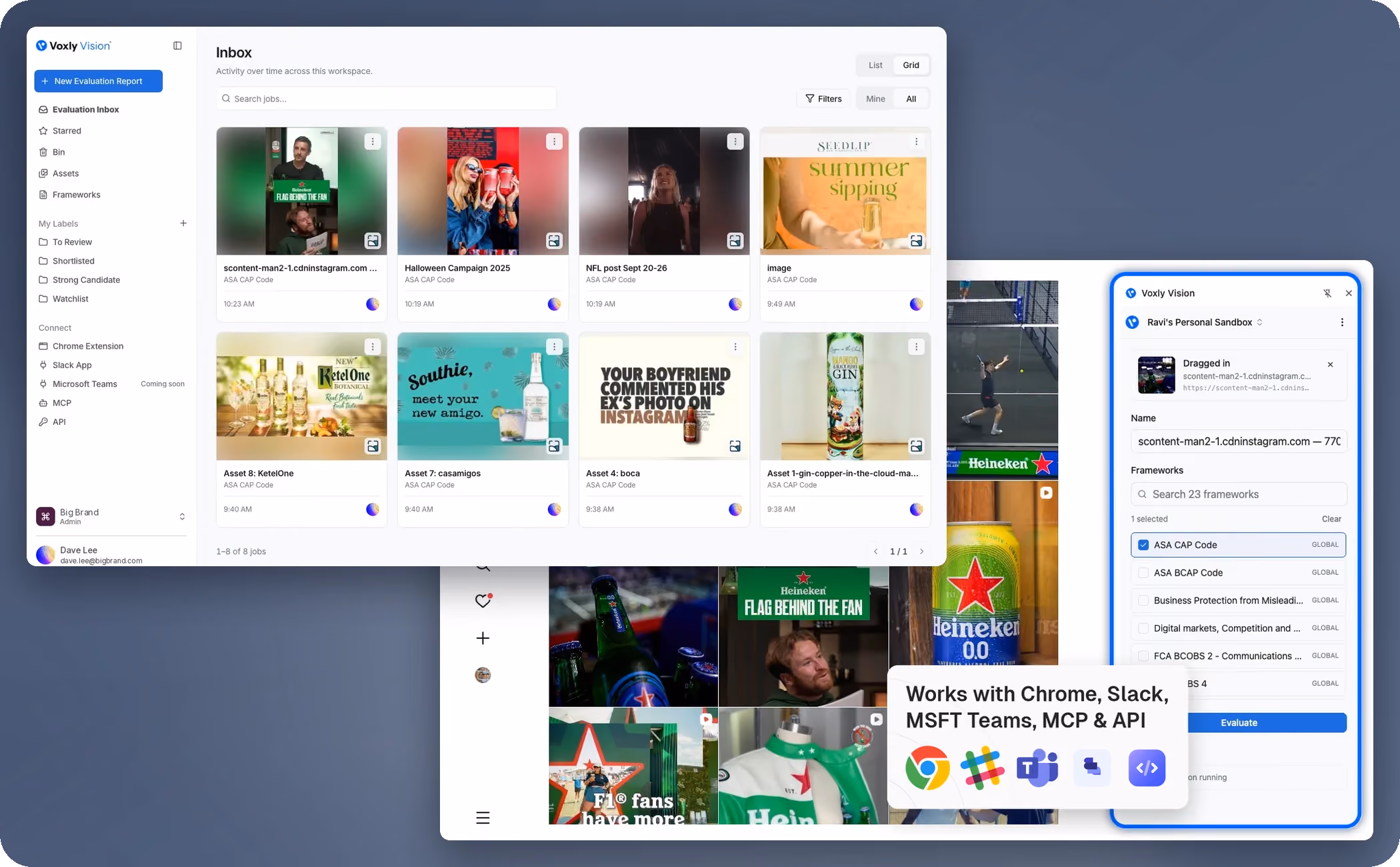Uncheck the ASA CAP Code framework

[1143, 545]
